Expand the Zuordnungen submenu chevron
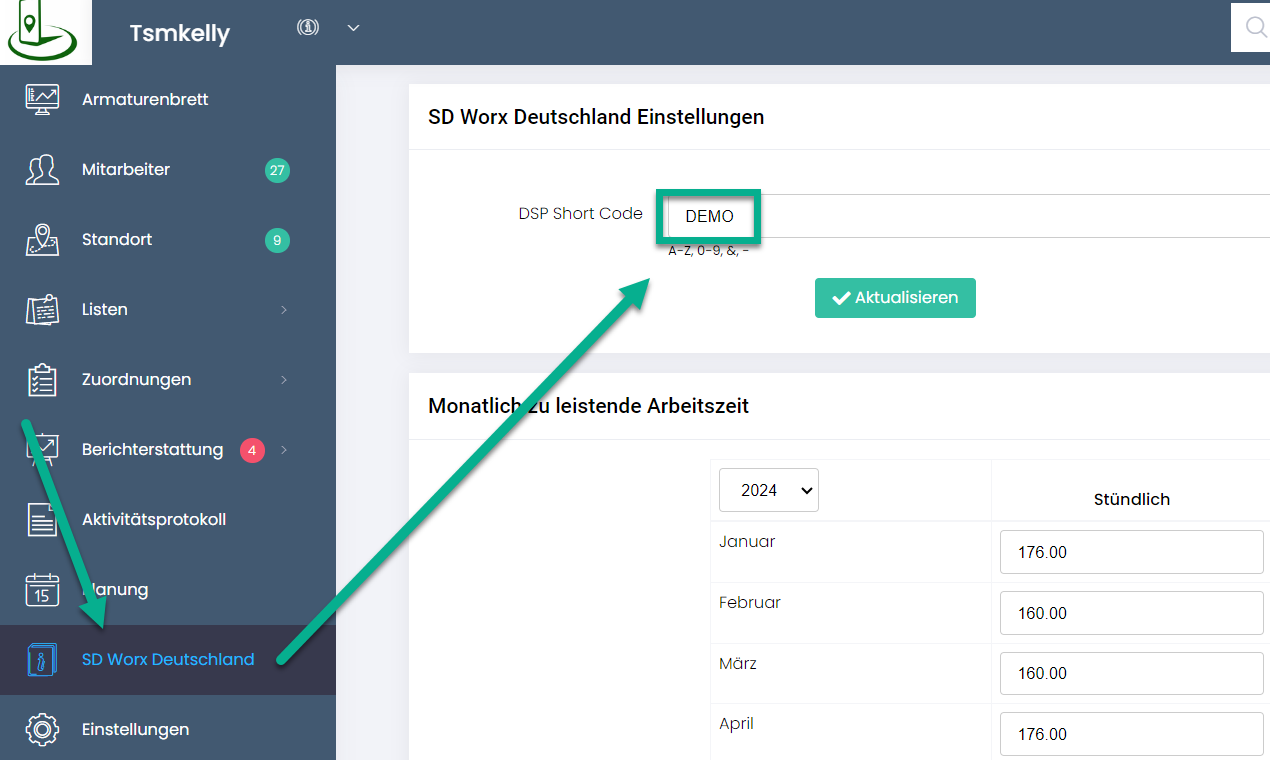1270x760 pixels. [x=284, y=380]
